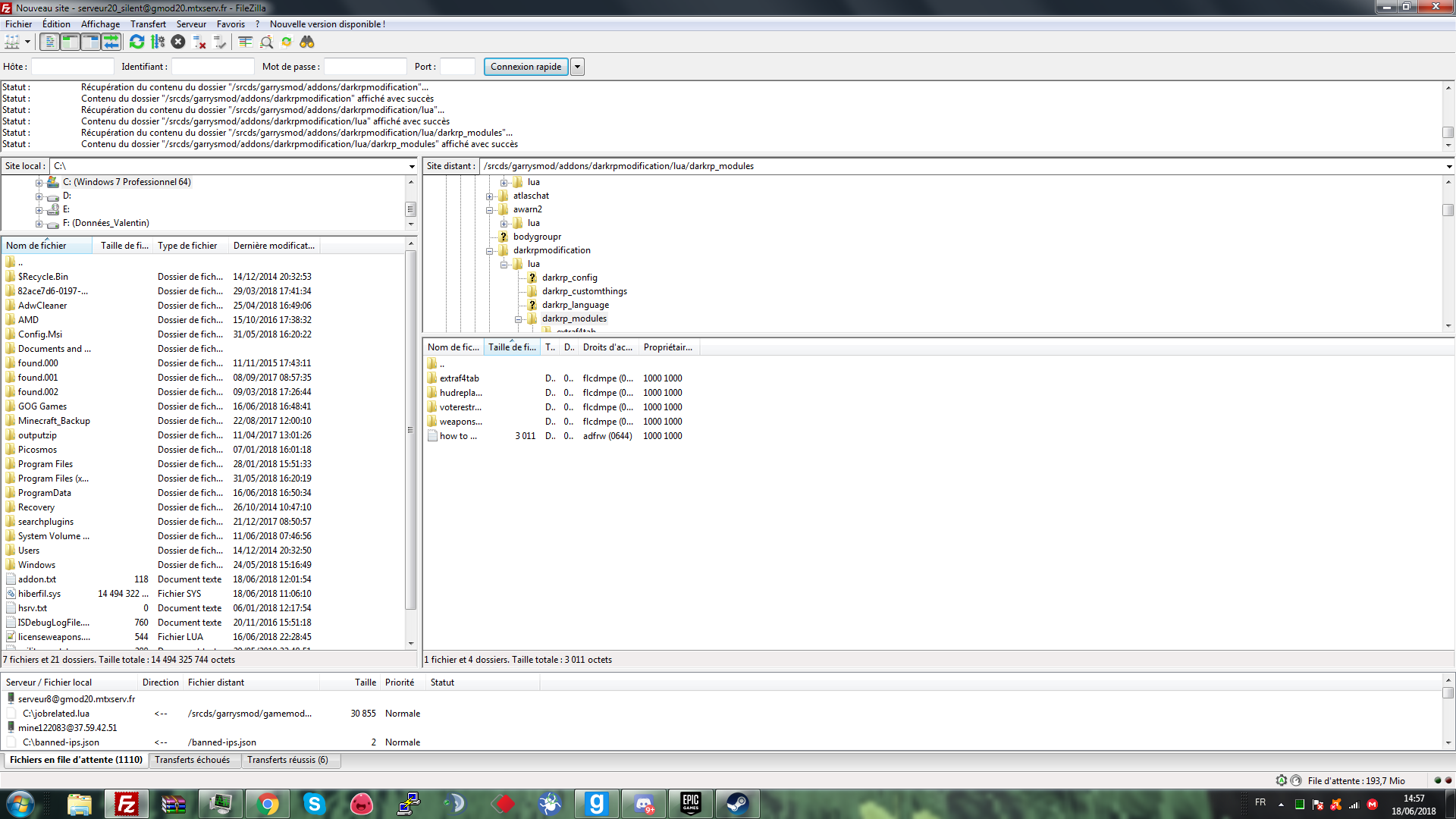
Task: Toggle message log display
Action: (49, 42)
